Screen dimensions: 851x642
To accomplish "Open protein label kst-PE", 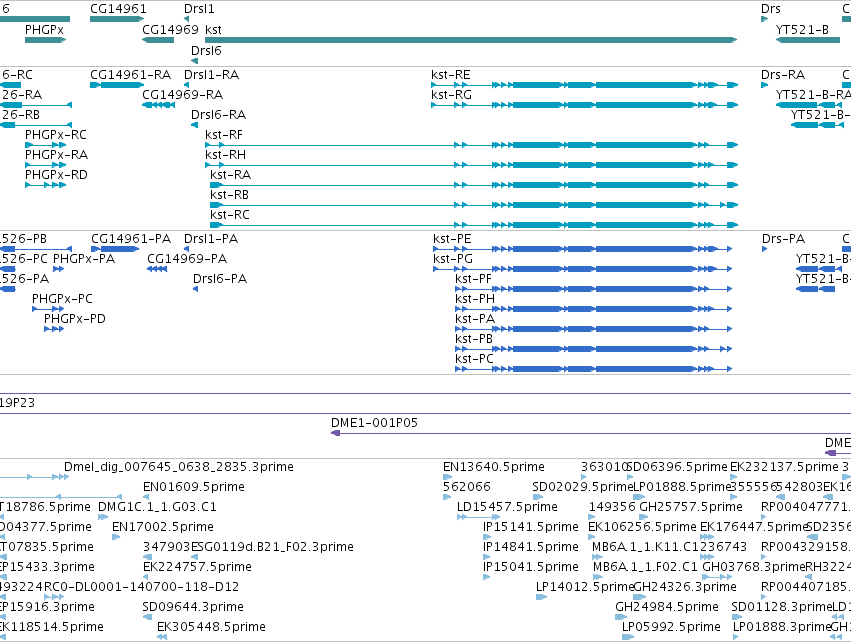I will pyautogui.click(x=452, y=239).
